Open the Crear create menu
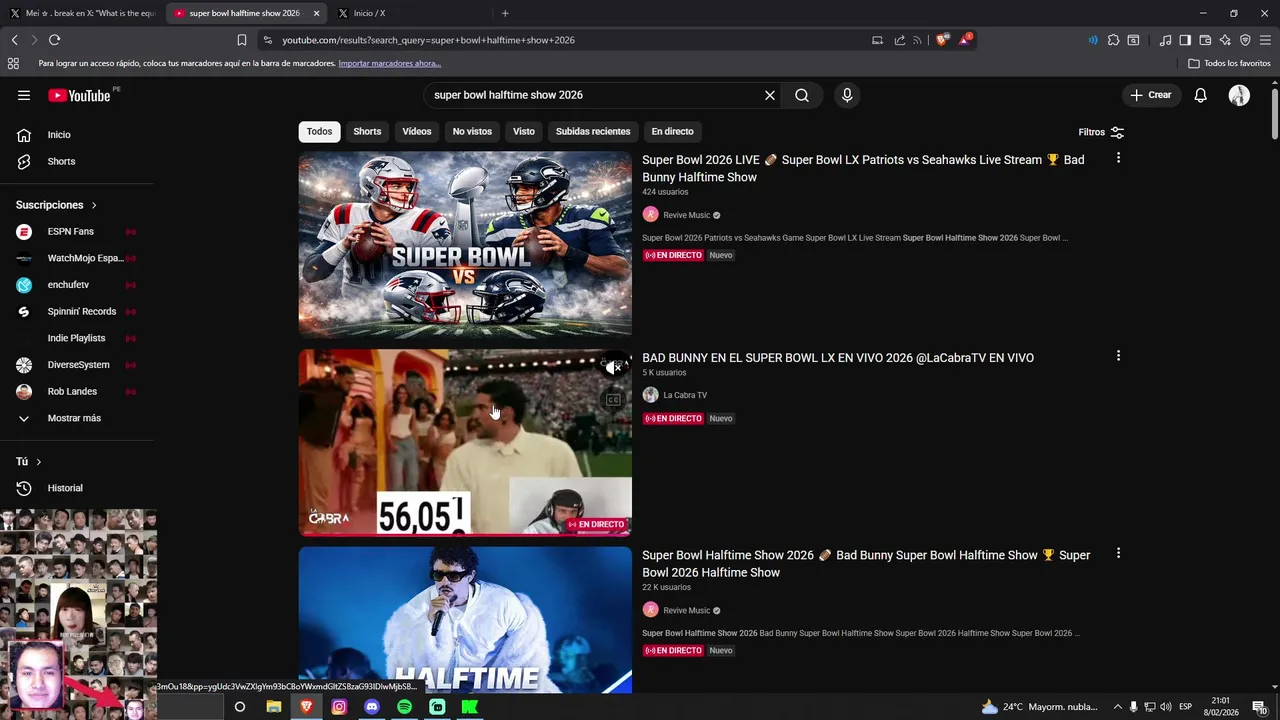This screenshot has height=720, width=1280. 1151,95
